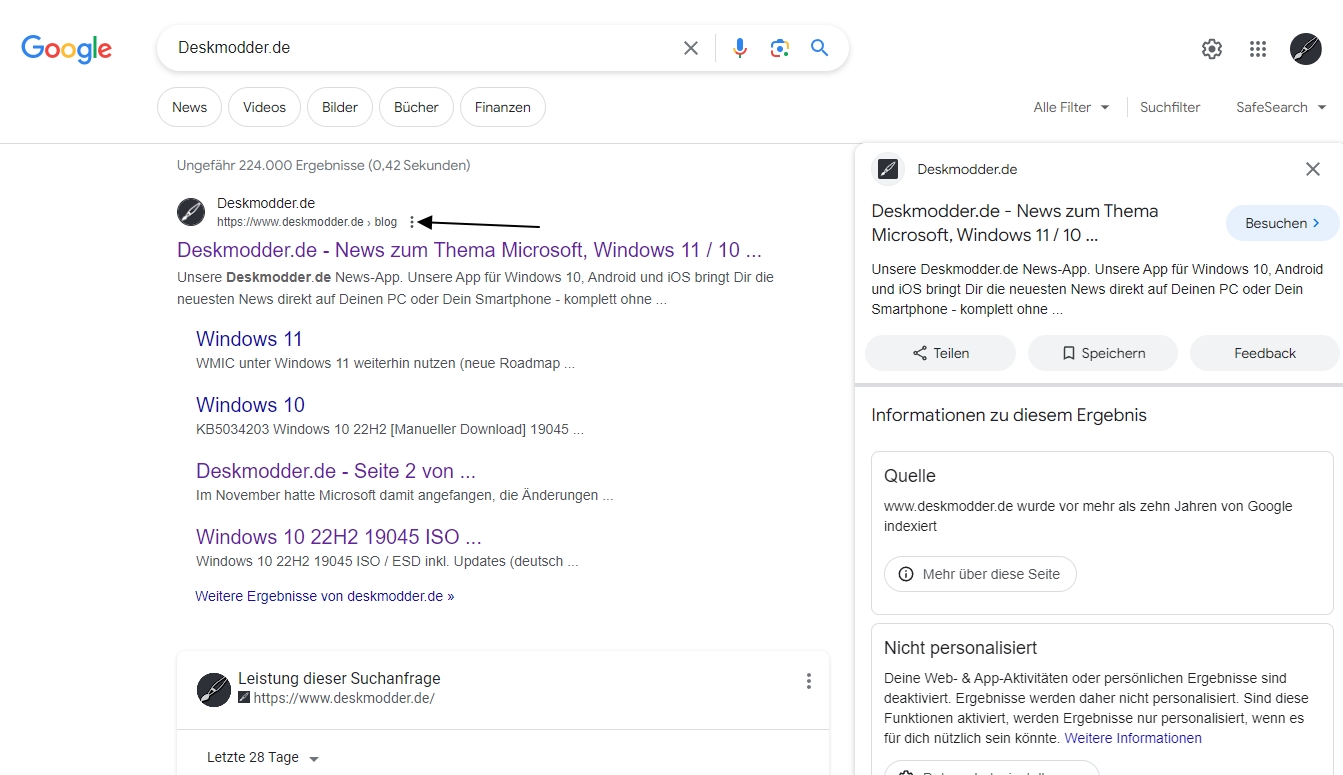Open three-dot menu of Leistung dieser Suchanfrage card

pyautogui.click(x=809, y=681)
